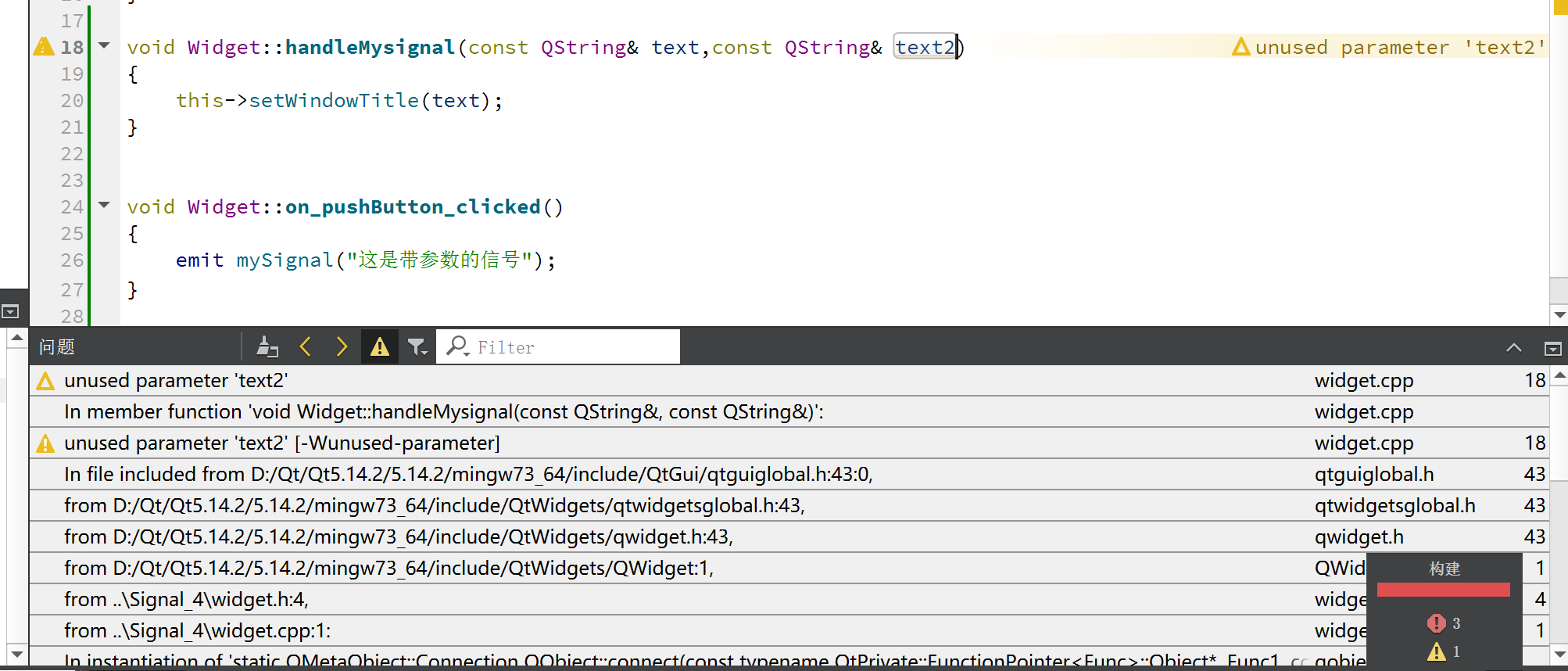
Task: Click the warning icon beside line 18
Action: 44,47
